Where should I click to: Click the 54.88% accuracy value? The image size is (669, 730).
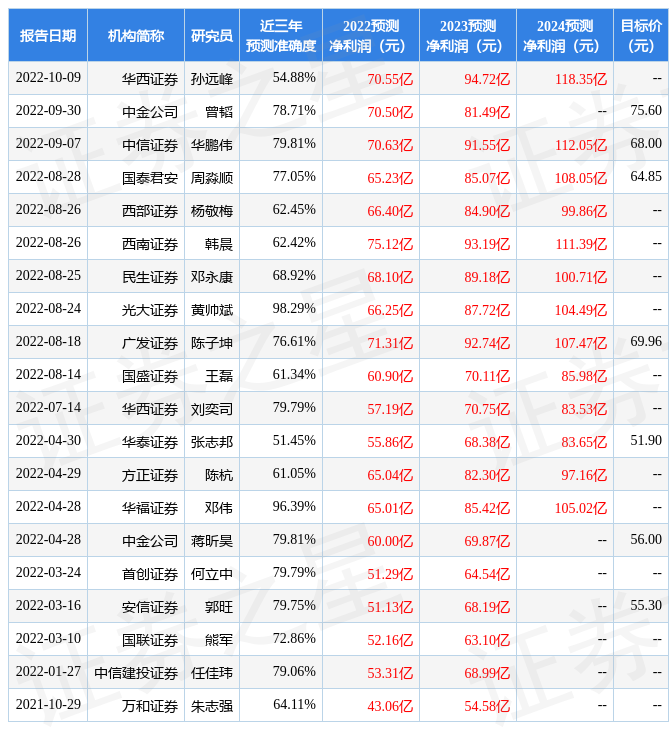pos(294,78)
